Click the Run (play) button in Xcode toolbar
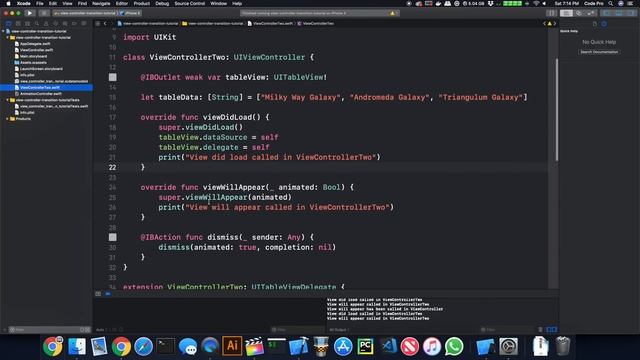Image resolution: width=640 pixels, height=360 pixels. tap(29, 13)
